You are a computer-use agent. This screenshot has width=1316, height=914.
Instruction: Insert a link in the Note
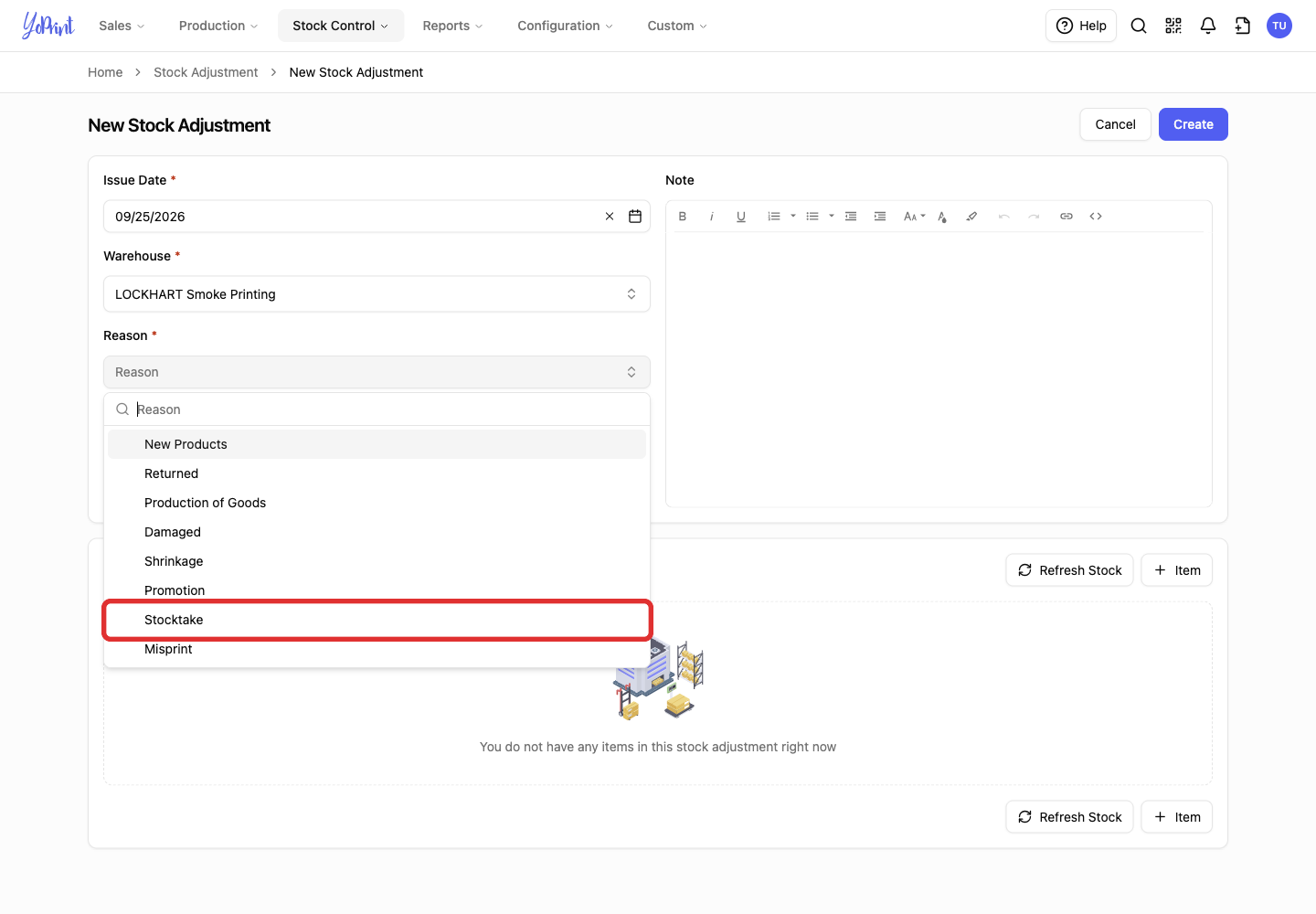[x=1067, y=217]
